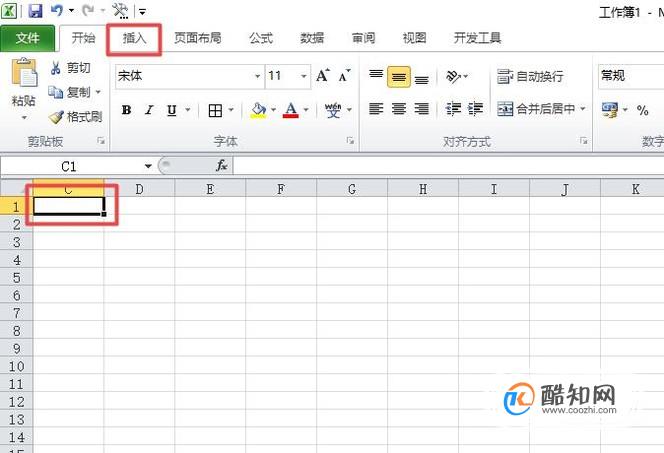Toggle right text alignment

tap(421, 109)
